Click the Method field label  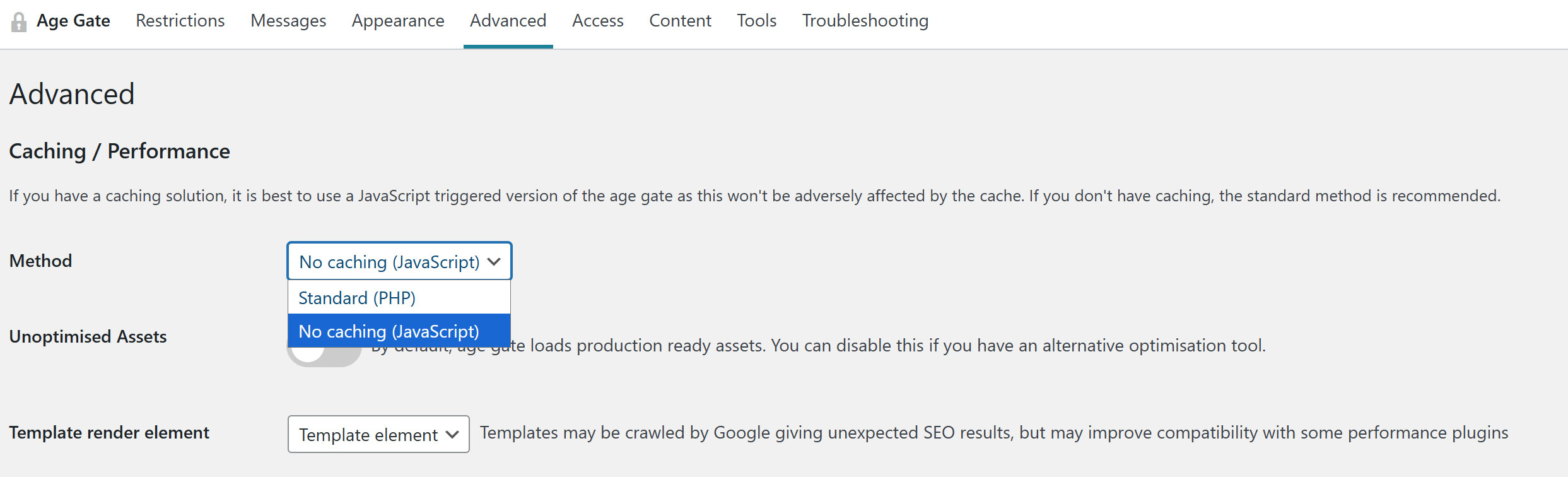coord(40,261)
